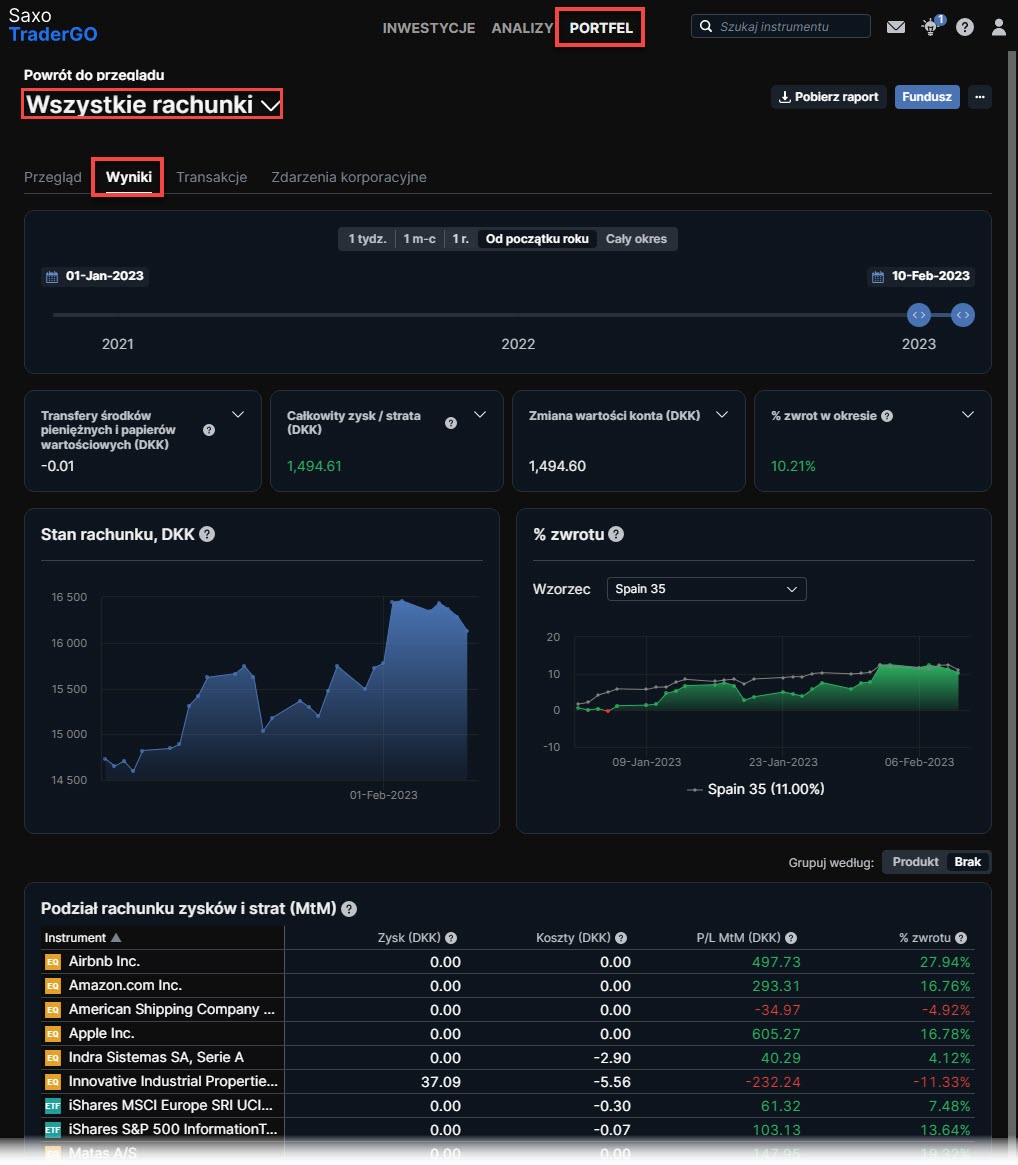
Task: Open the INWESTYCJE menu
Action: [x=429, y=28]
